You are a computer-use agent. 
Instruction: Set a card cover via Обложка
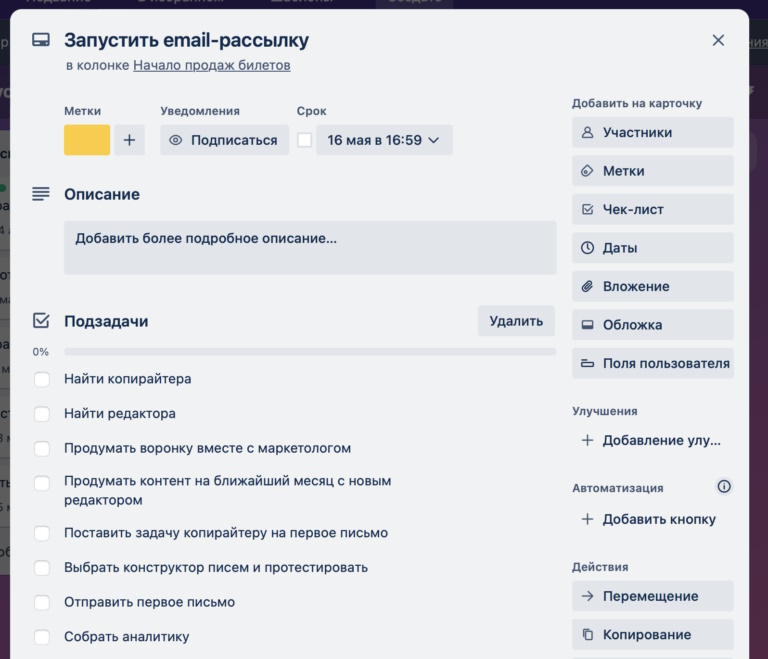click(652, 325)
